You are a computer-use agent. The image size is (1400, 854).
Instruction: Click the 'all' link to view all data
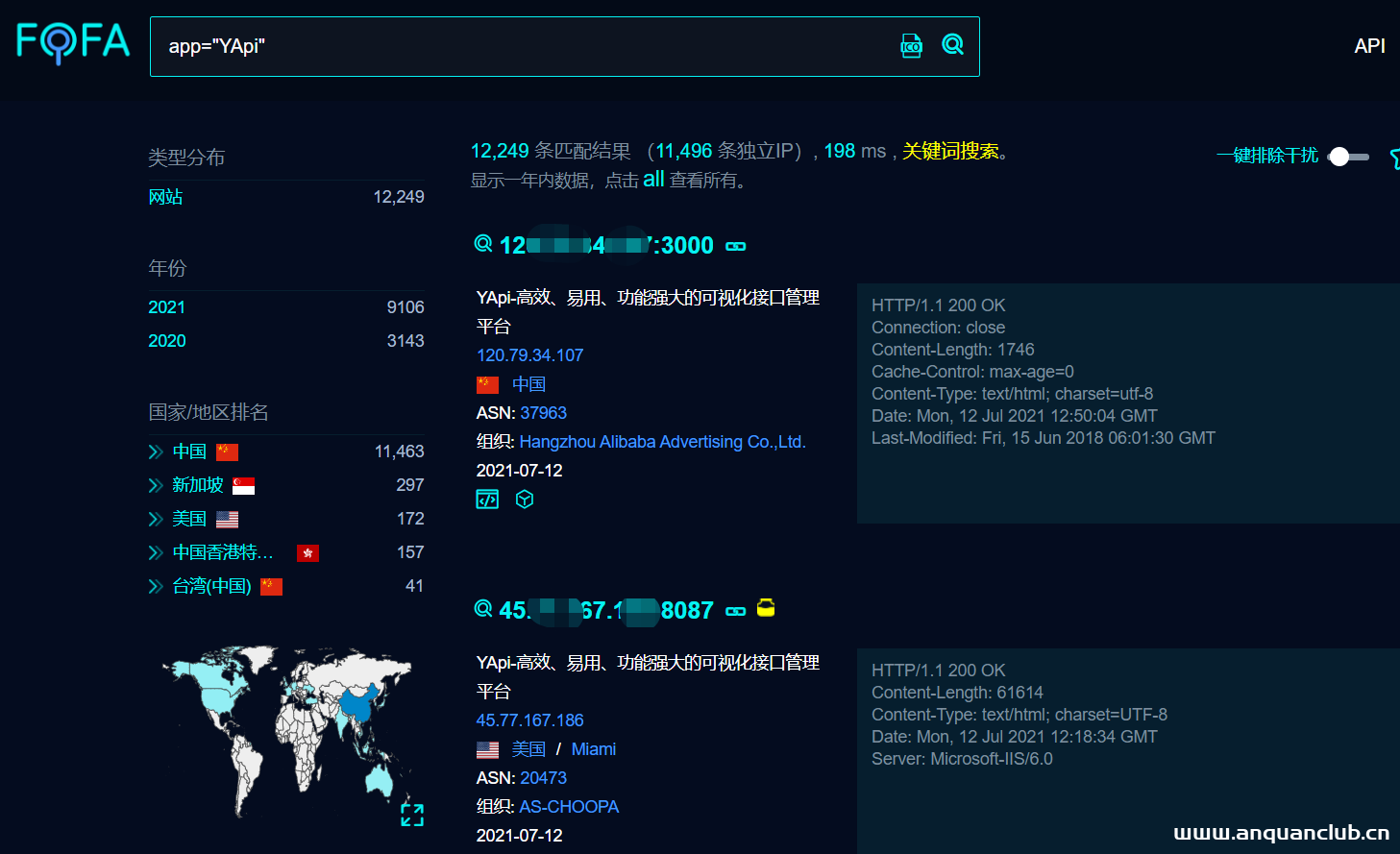[653, 180]
